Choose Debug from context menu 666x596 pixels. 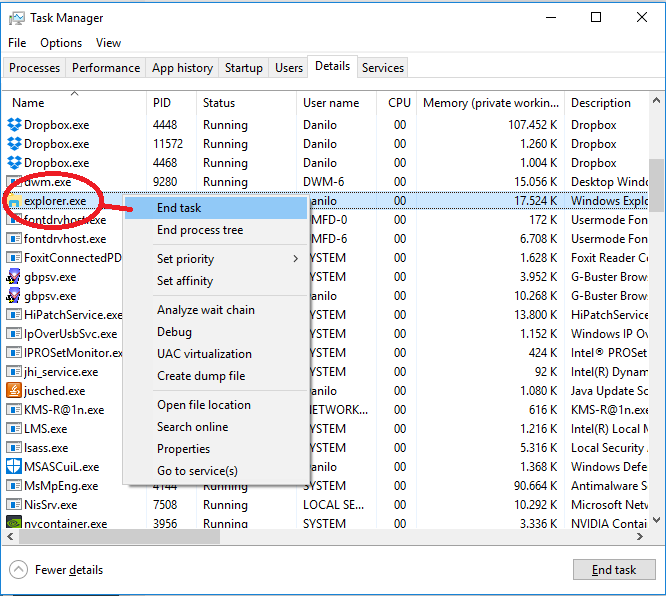pos(216,332)
